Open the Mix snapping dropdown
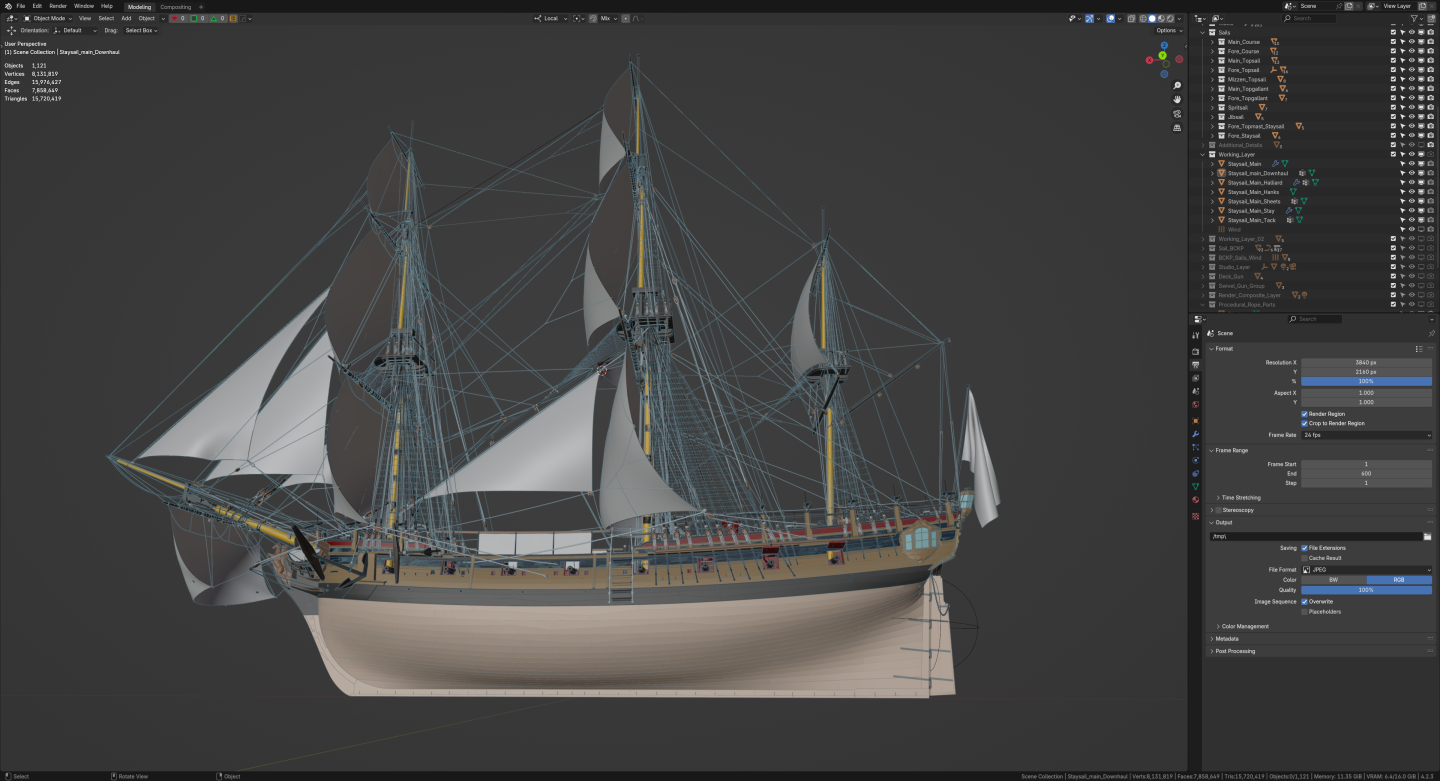The width and height of the screenshot is (1440, 781). (608, 18)
